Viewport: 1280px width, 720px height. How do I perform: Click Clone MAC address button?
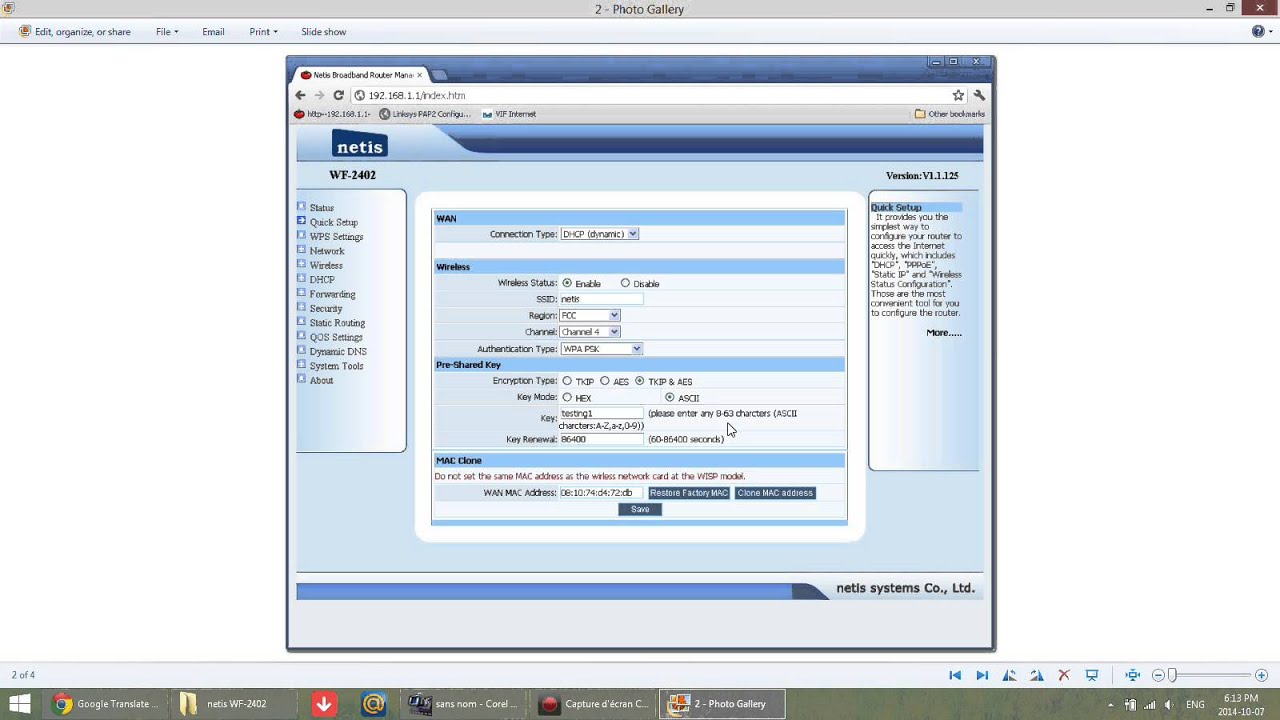coord(775,493)
